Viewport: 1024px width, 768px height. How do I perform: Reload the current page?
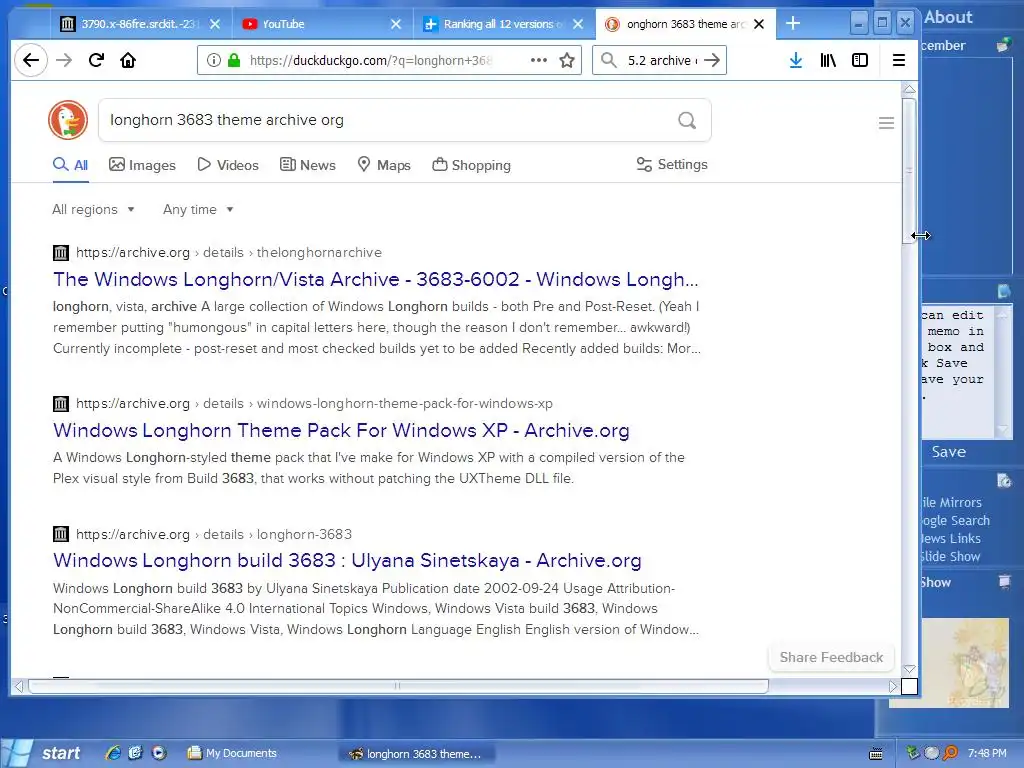(96, 61)
